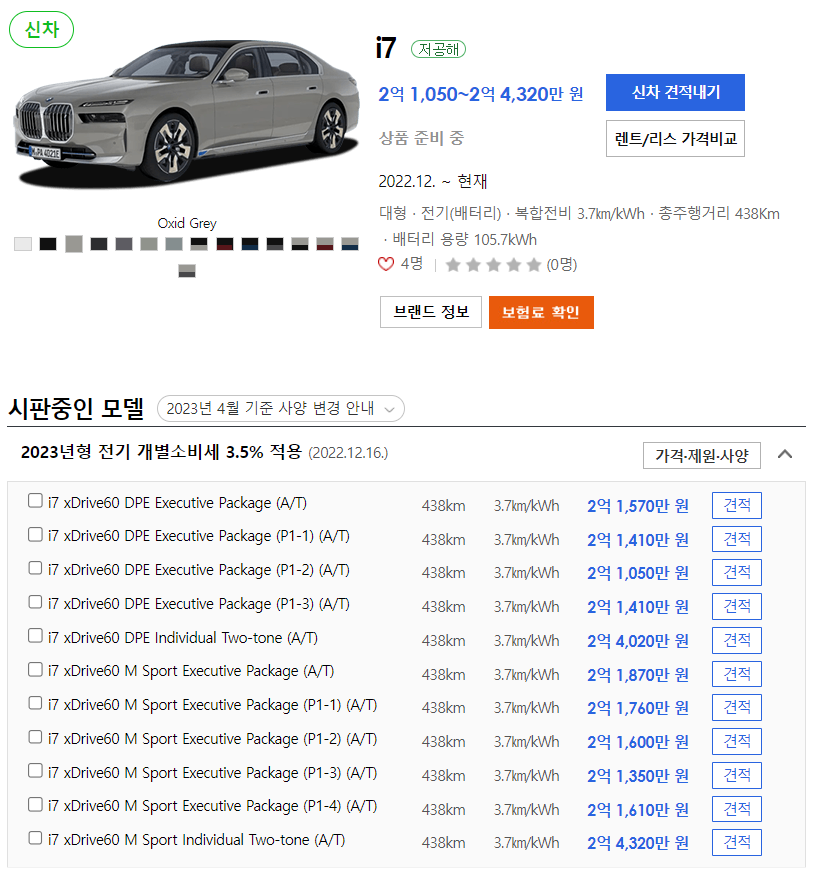Screen dimensions: 813x876
Task: Click the 시판중인 모델 heading
Action: [x=76, y=408]
